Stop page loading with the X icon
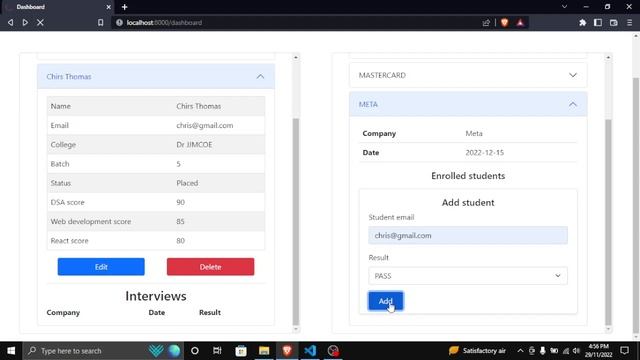Viewport: 640px width, 360px height. pyautogui.click(x=40, y=22)
